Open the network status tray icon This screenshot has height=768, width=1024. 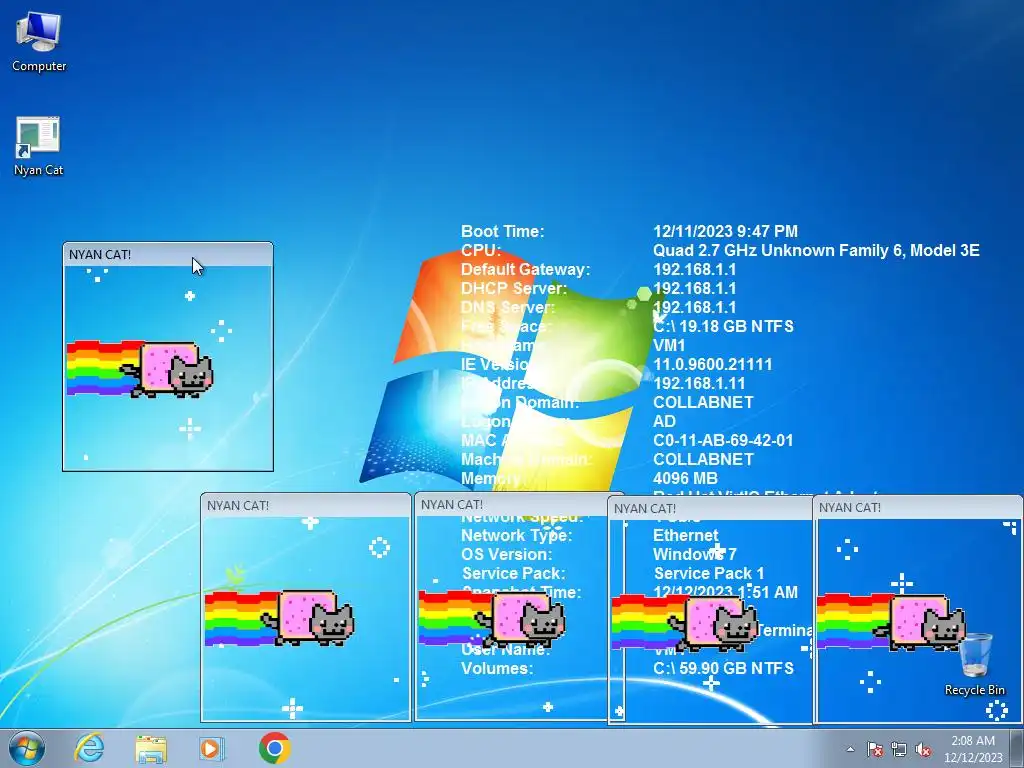click(x=899, y=750)
